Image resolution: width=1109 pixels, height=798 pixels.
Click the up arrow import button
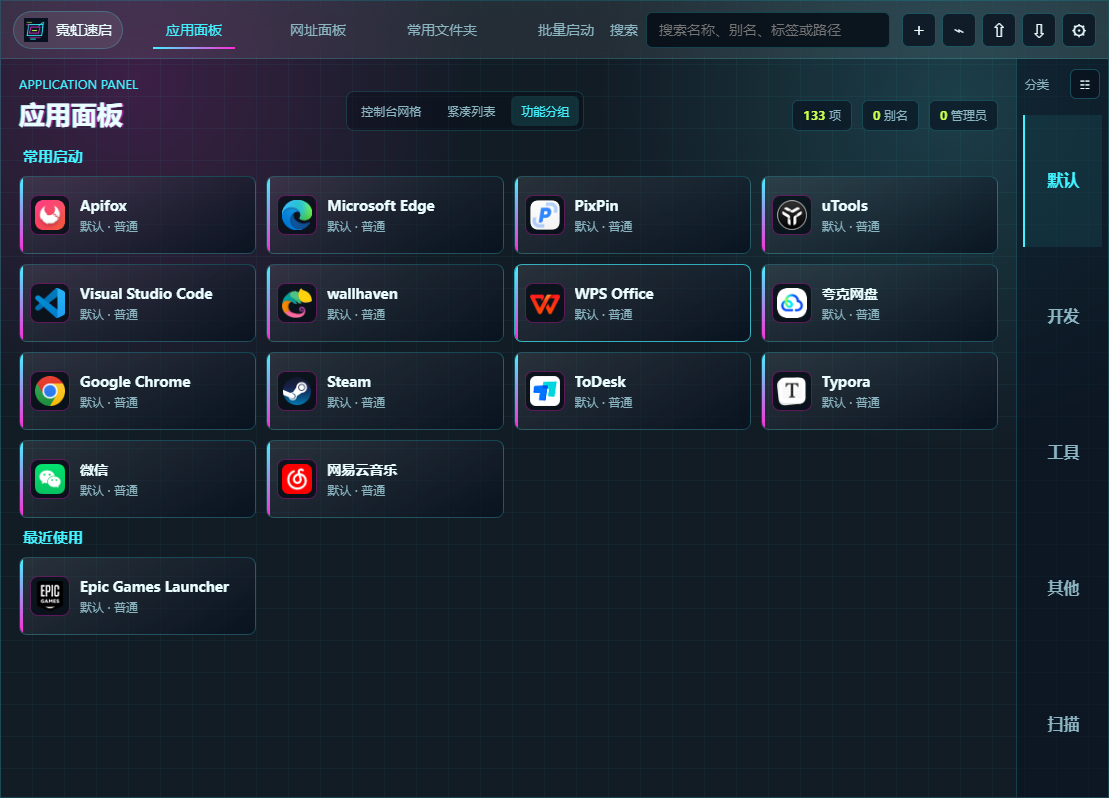click(999, 30)
